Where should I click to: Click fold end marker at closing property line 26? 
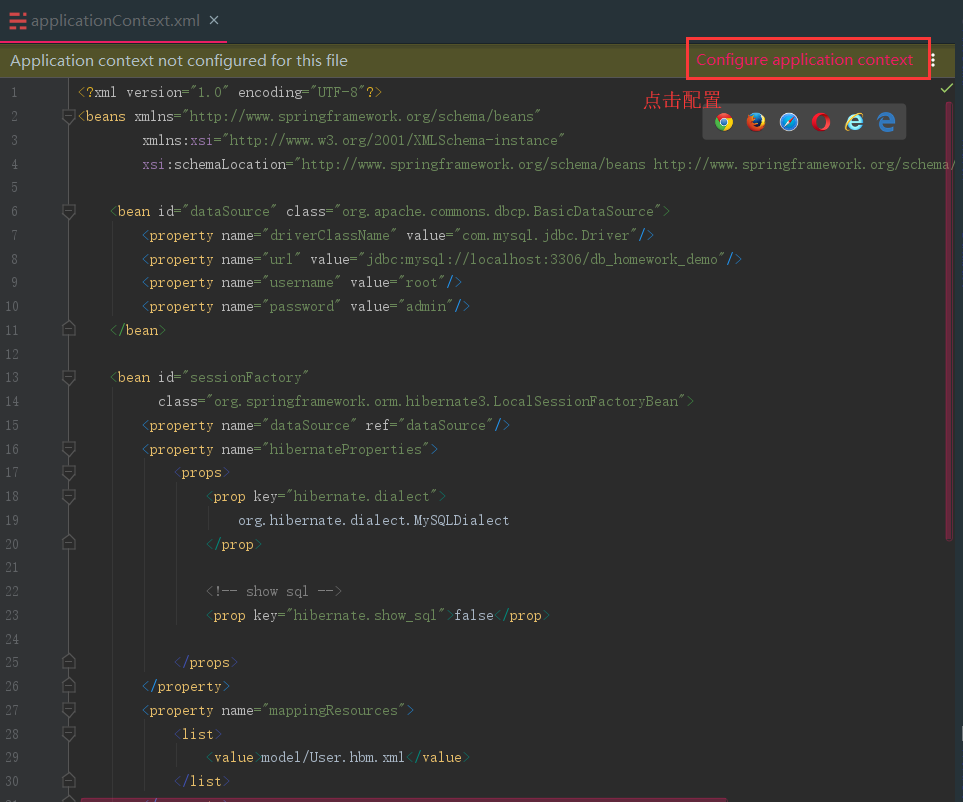(69, 686)
